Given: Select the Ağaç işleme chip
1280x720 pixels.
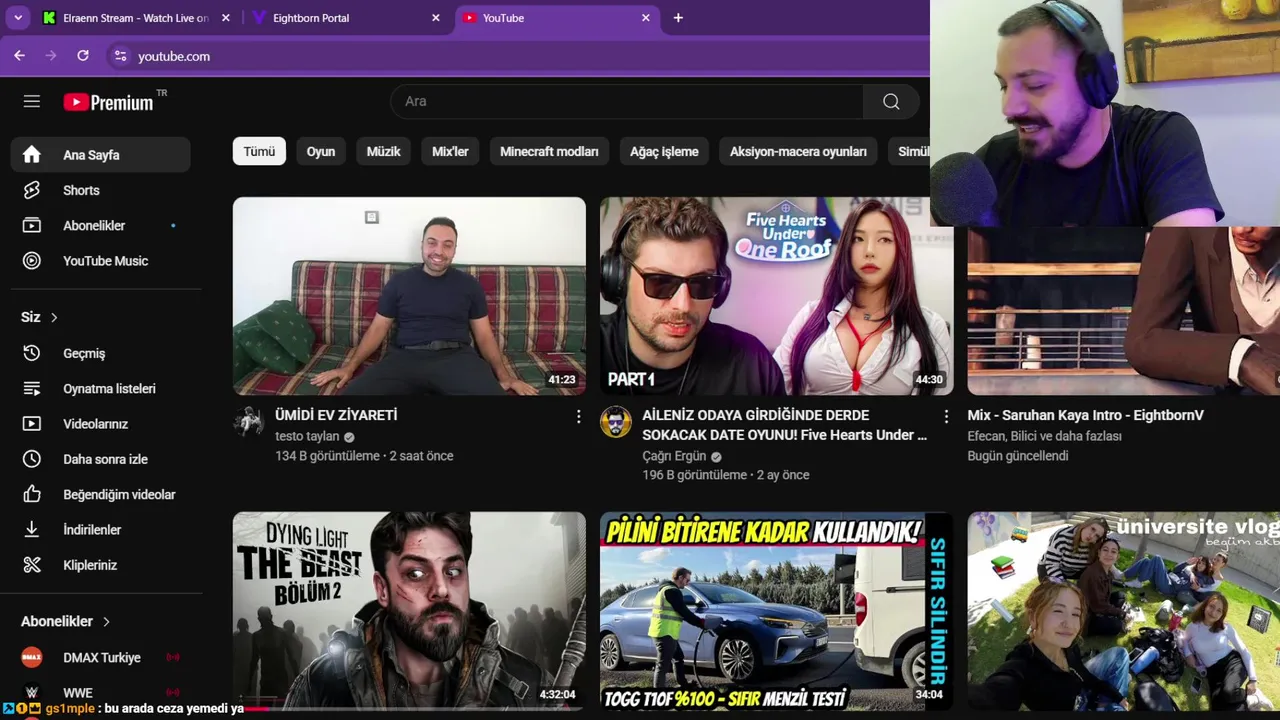Looking at the screenshot, I should point(664,151).
